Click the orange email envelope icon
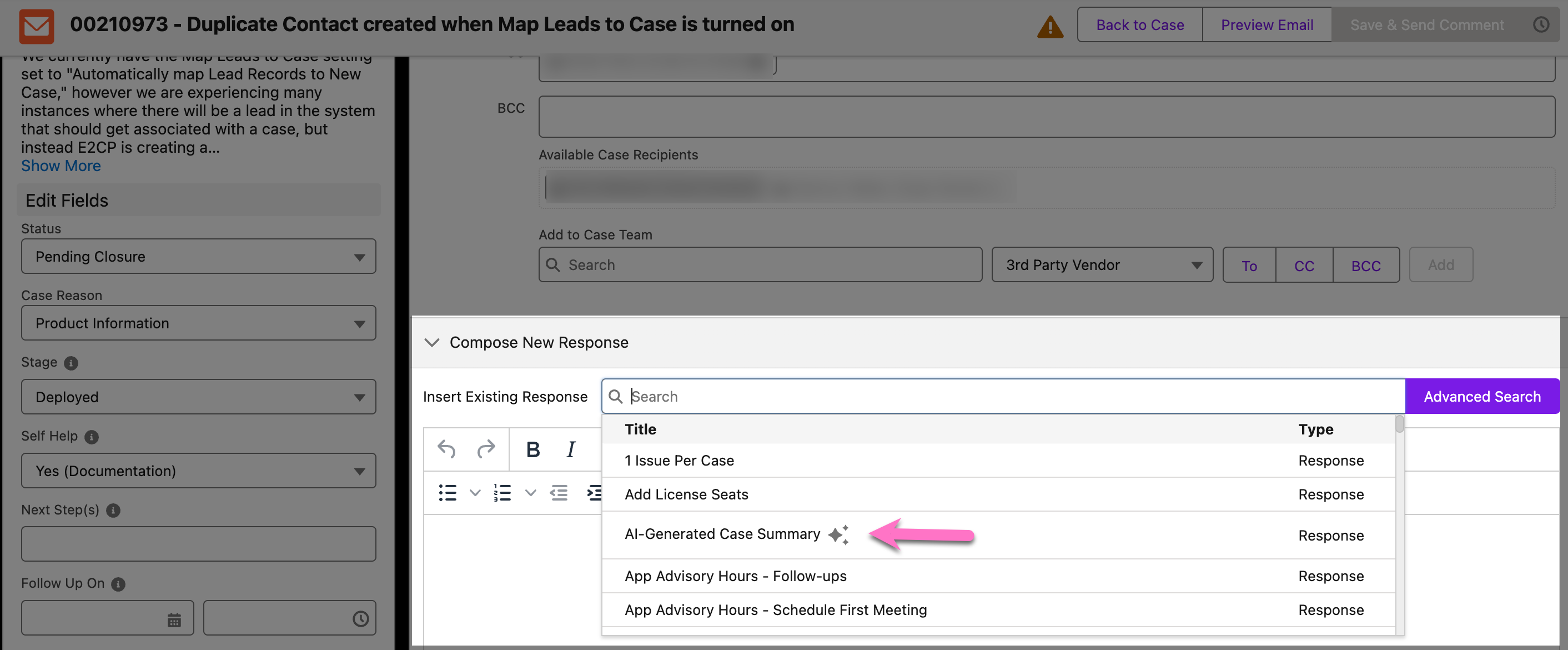The image size is (1568, 650). 37,26
